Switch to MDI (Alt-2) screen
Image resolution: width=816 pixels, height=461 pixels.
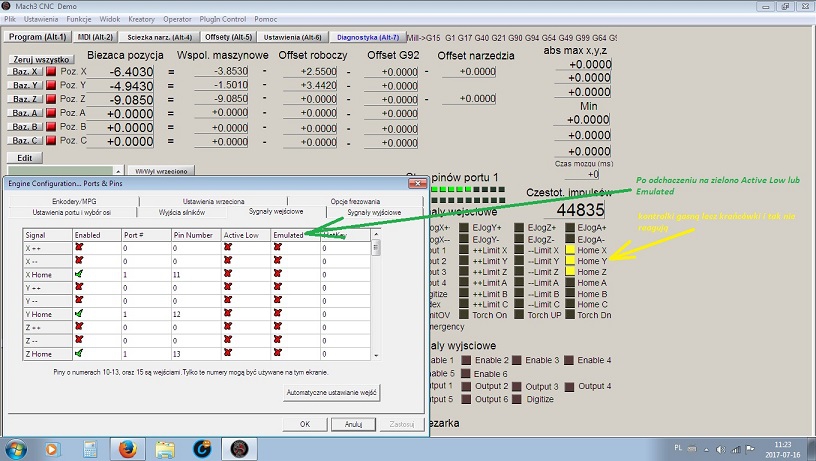95,37
